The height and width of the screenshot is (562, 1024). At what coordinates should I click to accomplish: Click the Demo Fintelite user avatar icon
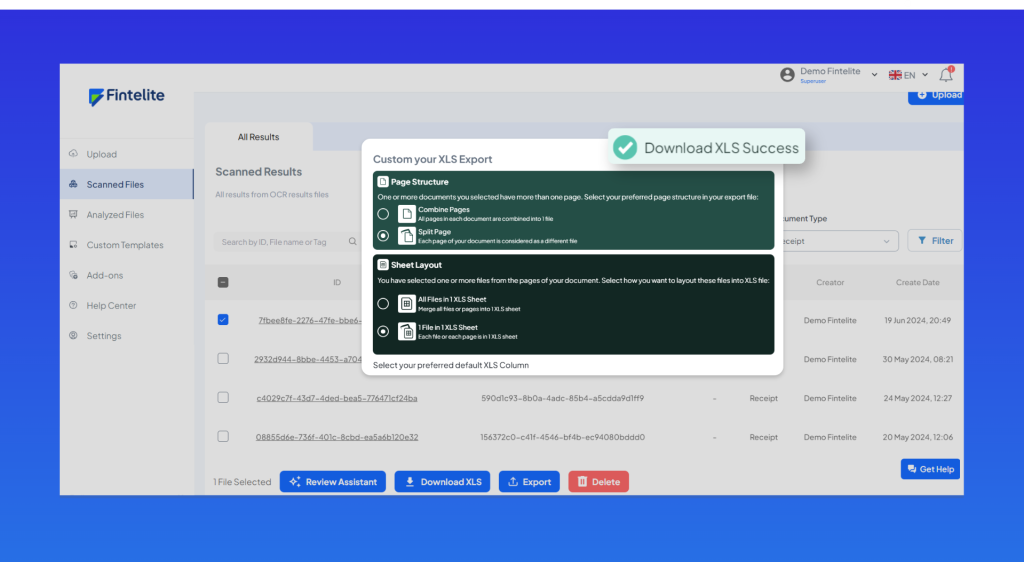coord(787,75)
